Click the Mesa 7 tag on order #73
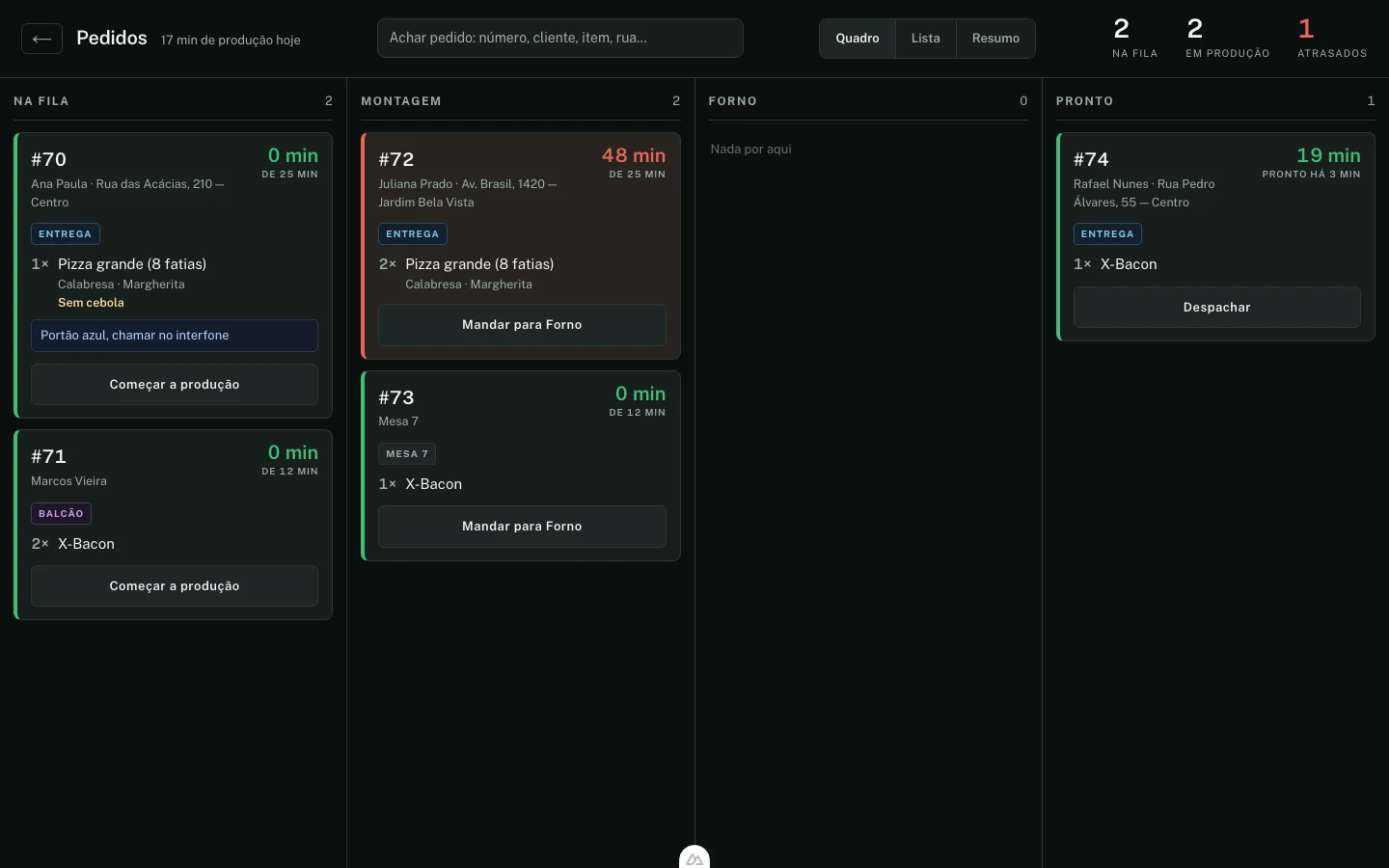 [407, 454]
